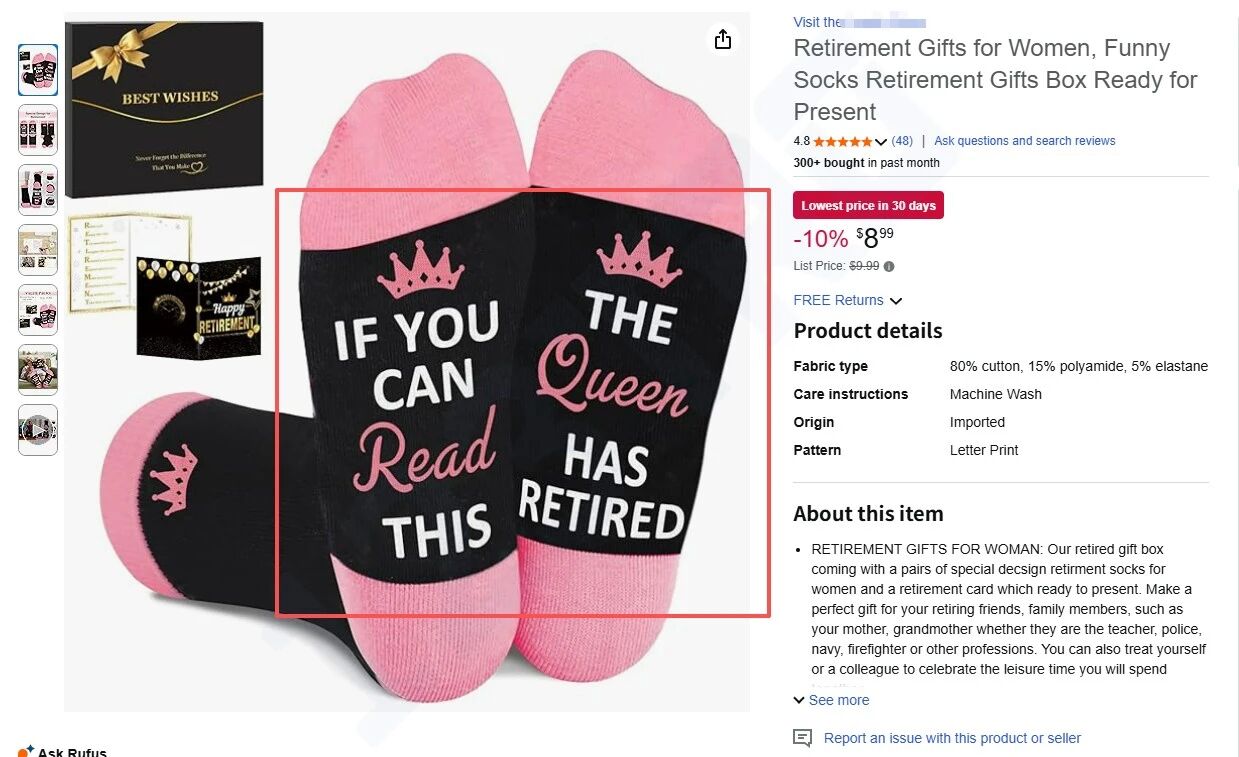1239x757 pixels.
Task: Click the info icon beside List Price
Action: 889,266
